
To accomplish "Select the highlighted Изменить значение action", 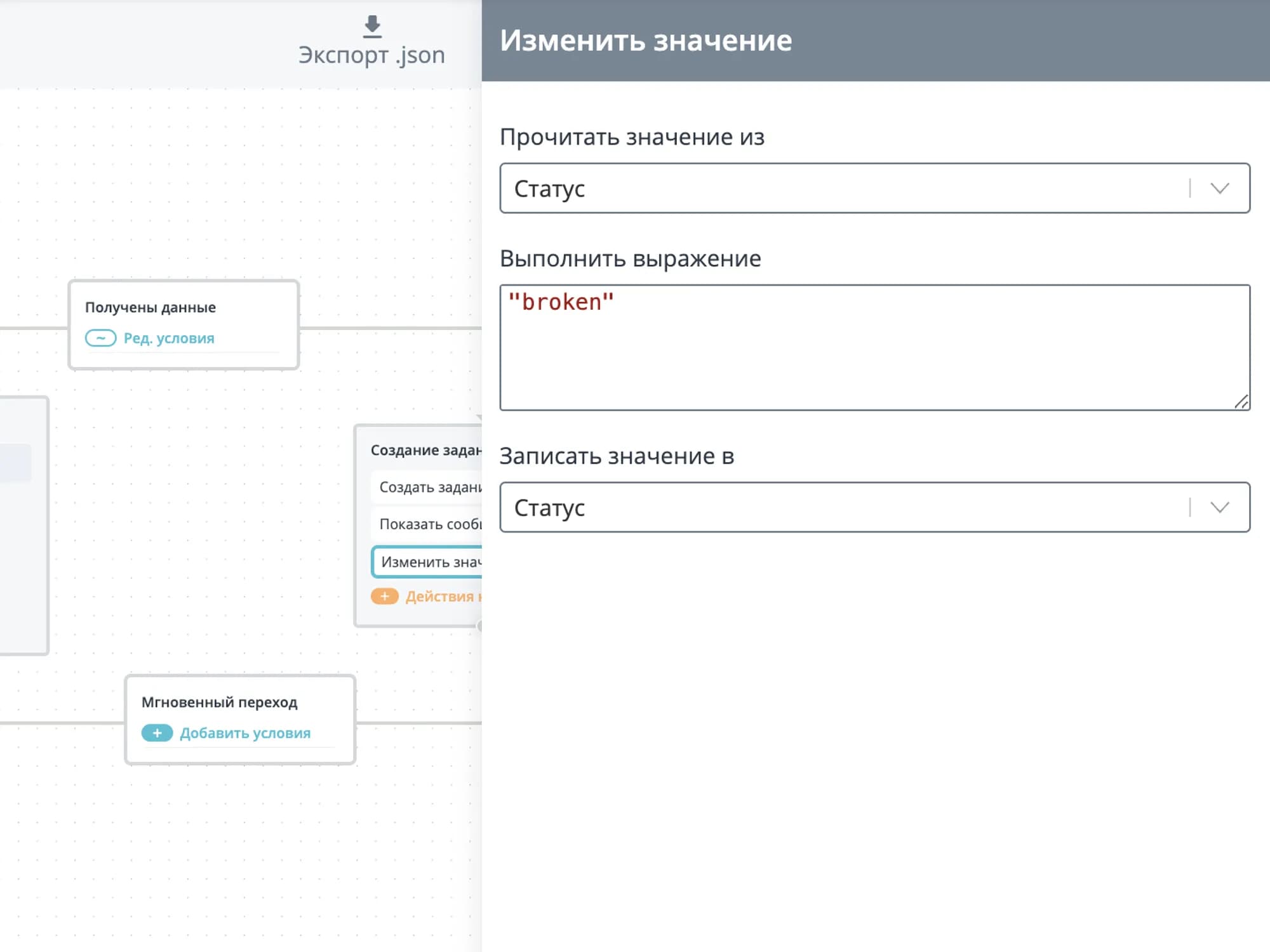I will click(430, 562).
